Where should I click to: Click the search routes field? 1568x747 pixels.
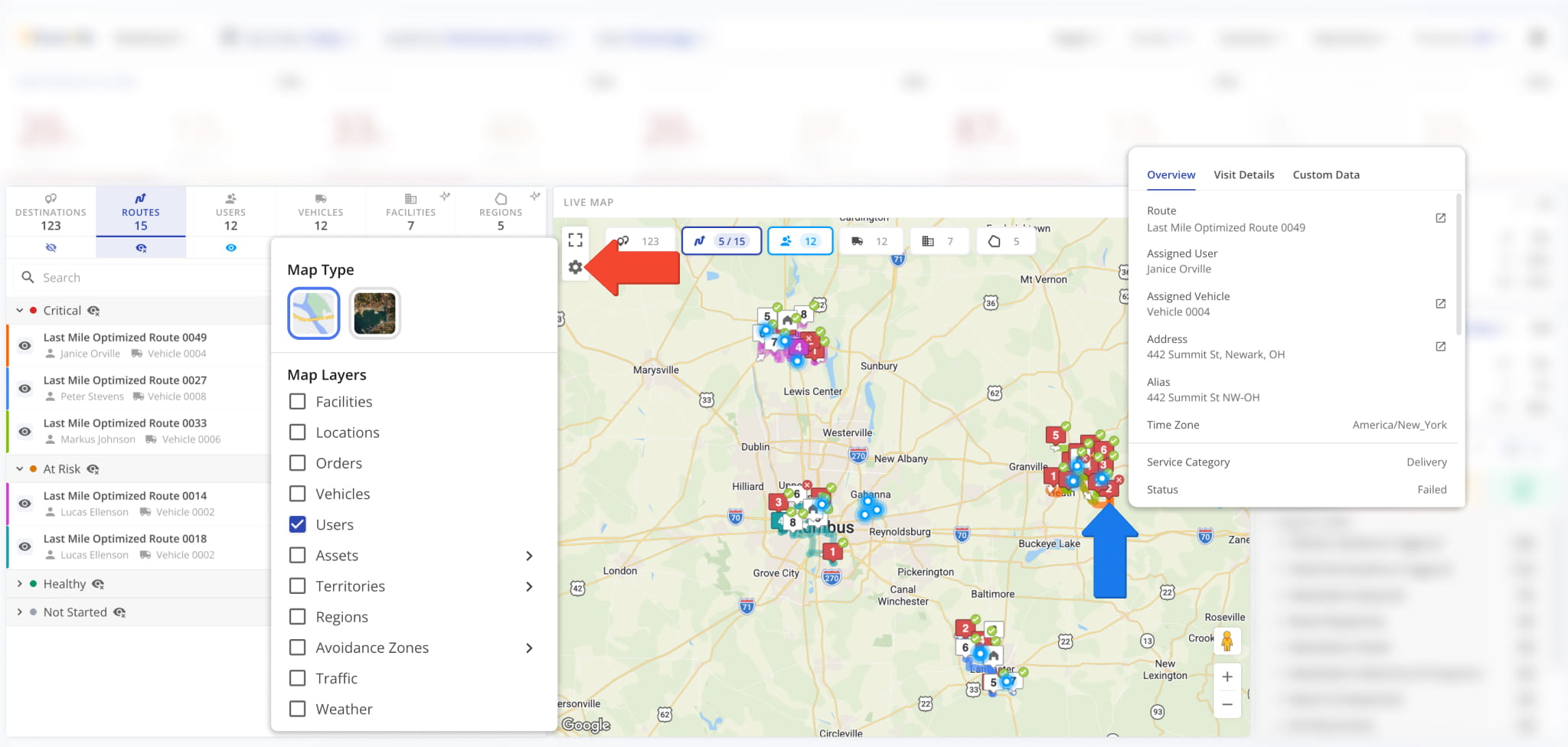141,277
